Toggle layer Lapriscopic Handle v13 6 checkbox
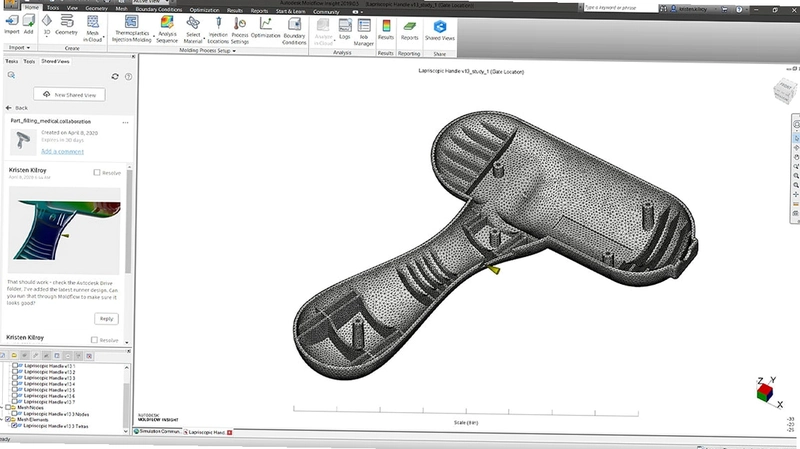This screenshot has height=449, width=800. (14, 395)
